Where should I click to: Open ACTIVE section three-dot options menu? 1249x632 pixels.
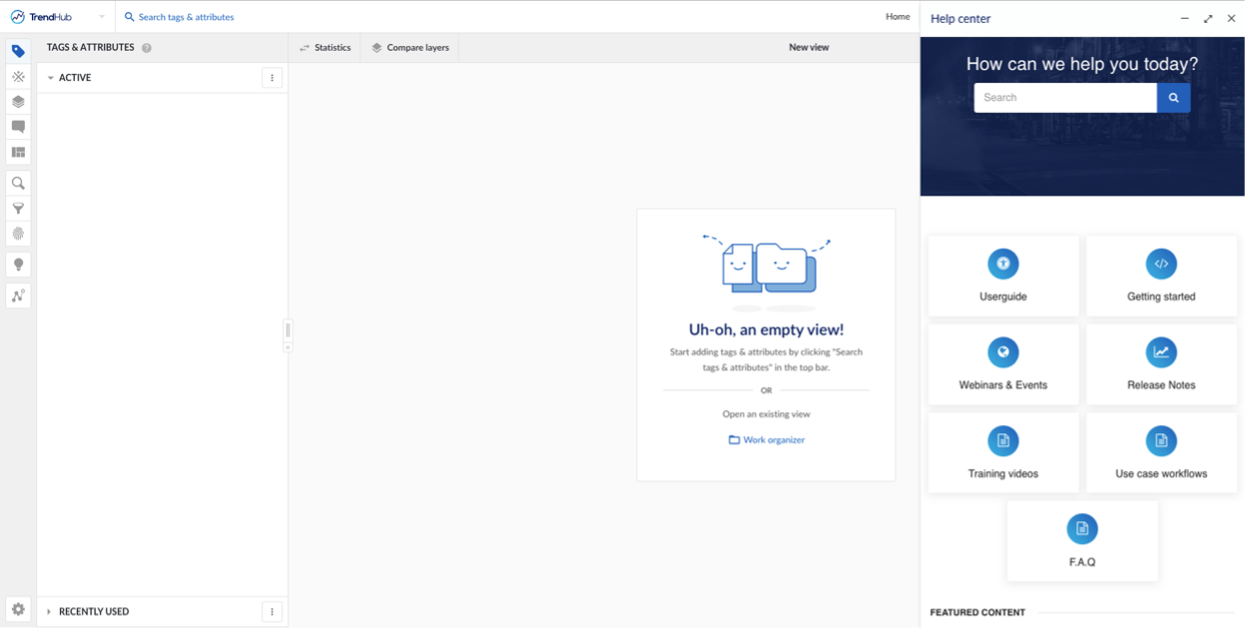(x=272, y=78)
